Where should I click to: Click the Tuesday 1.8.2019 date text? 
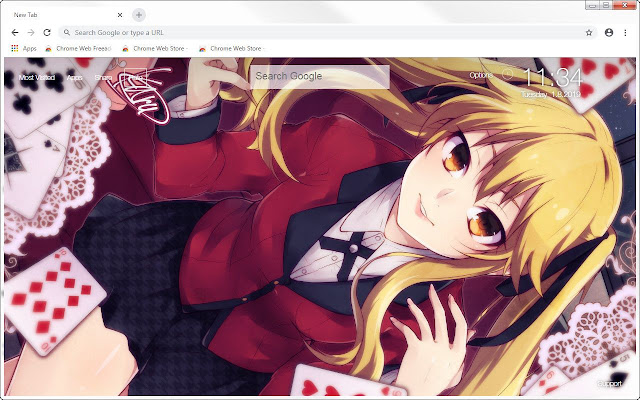click(x=551, y=94)
